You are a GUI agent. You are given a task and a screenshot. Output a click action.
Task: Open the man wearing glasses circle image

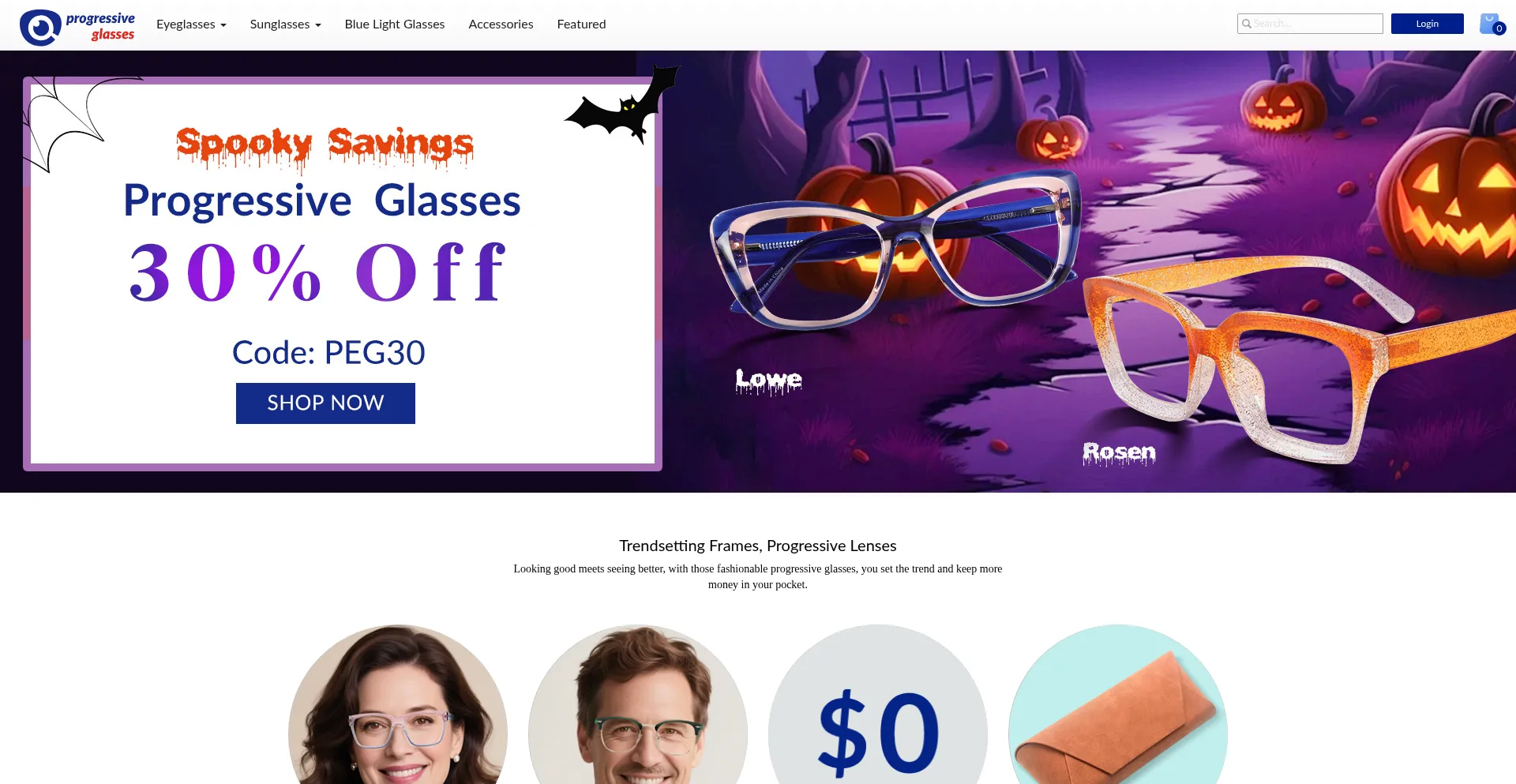(x=638, y=704)
